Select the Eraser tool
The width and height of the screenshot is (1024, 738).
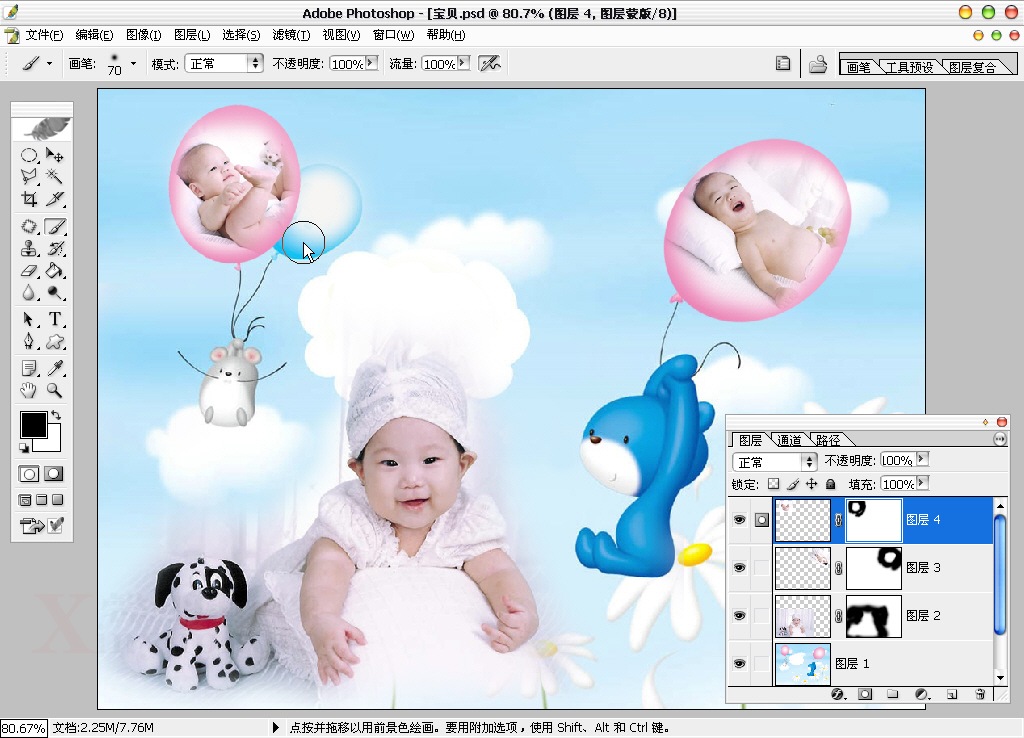[29, 270]
